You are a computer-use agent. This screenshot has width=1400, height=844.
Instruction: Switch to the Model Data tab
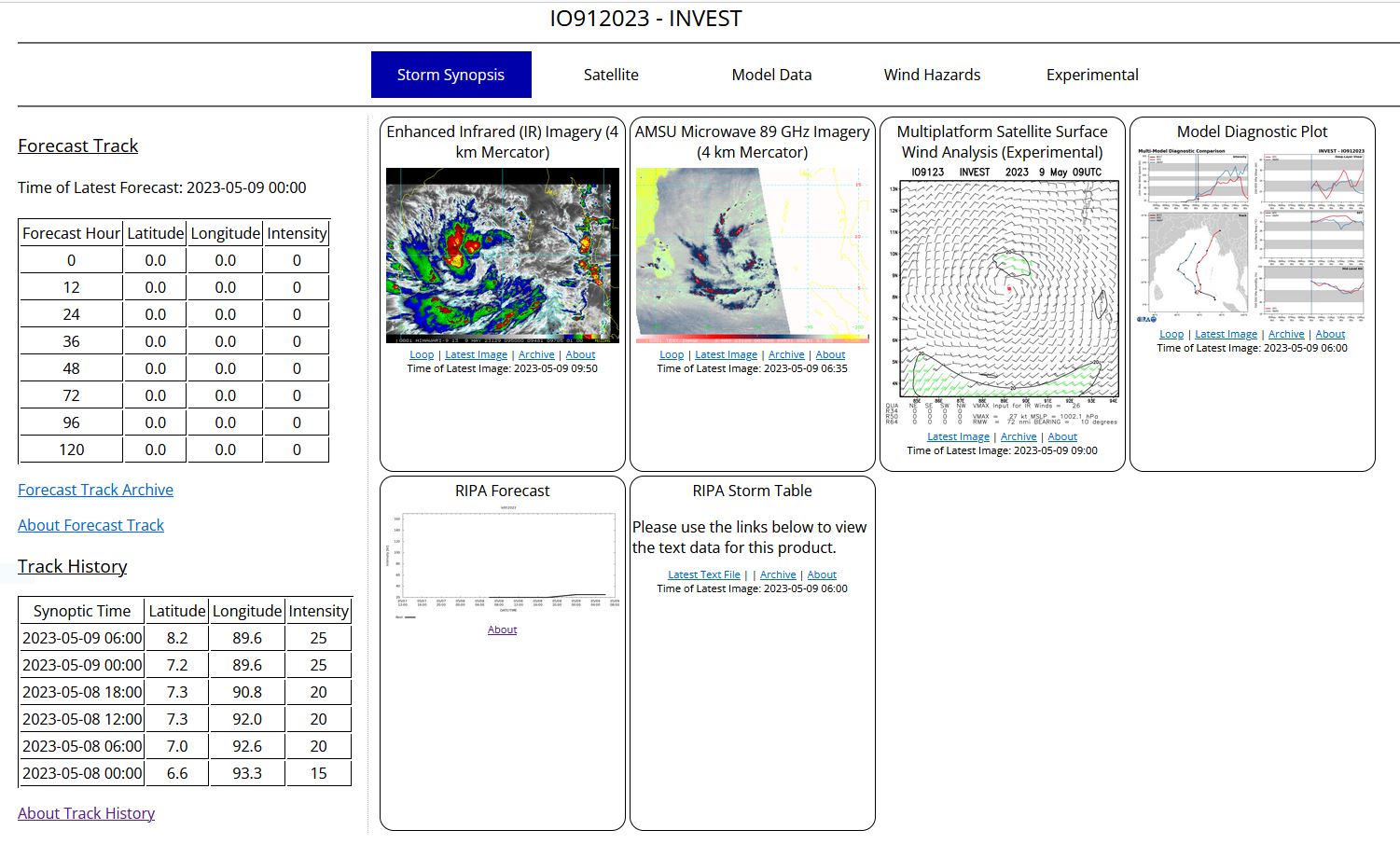click(x=771, y=75)
